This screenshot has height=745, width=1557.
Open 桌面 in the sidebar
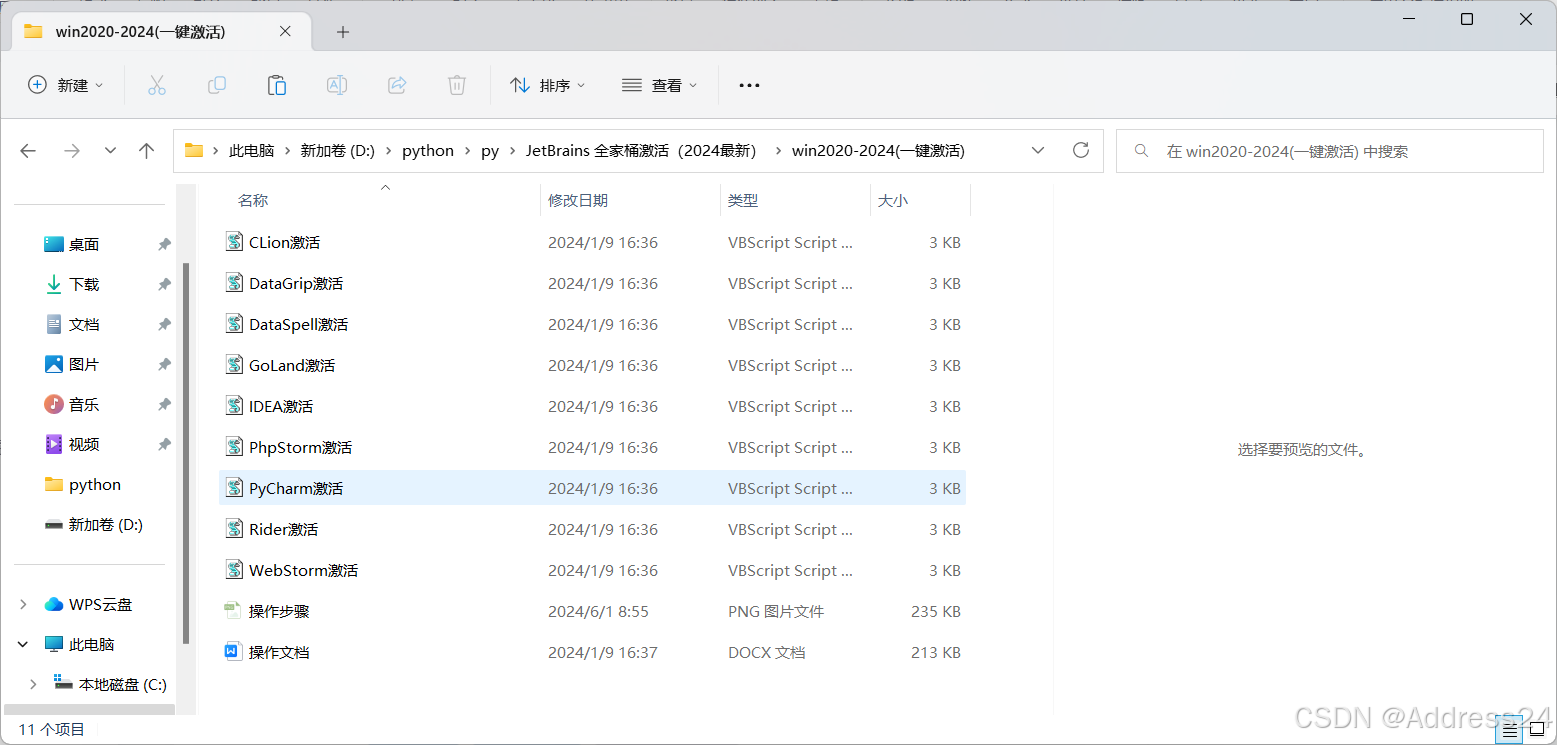[84, 244]
